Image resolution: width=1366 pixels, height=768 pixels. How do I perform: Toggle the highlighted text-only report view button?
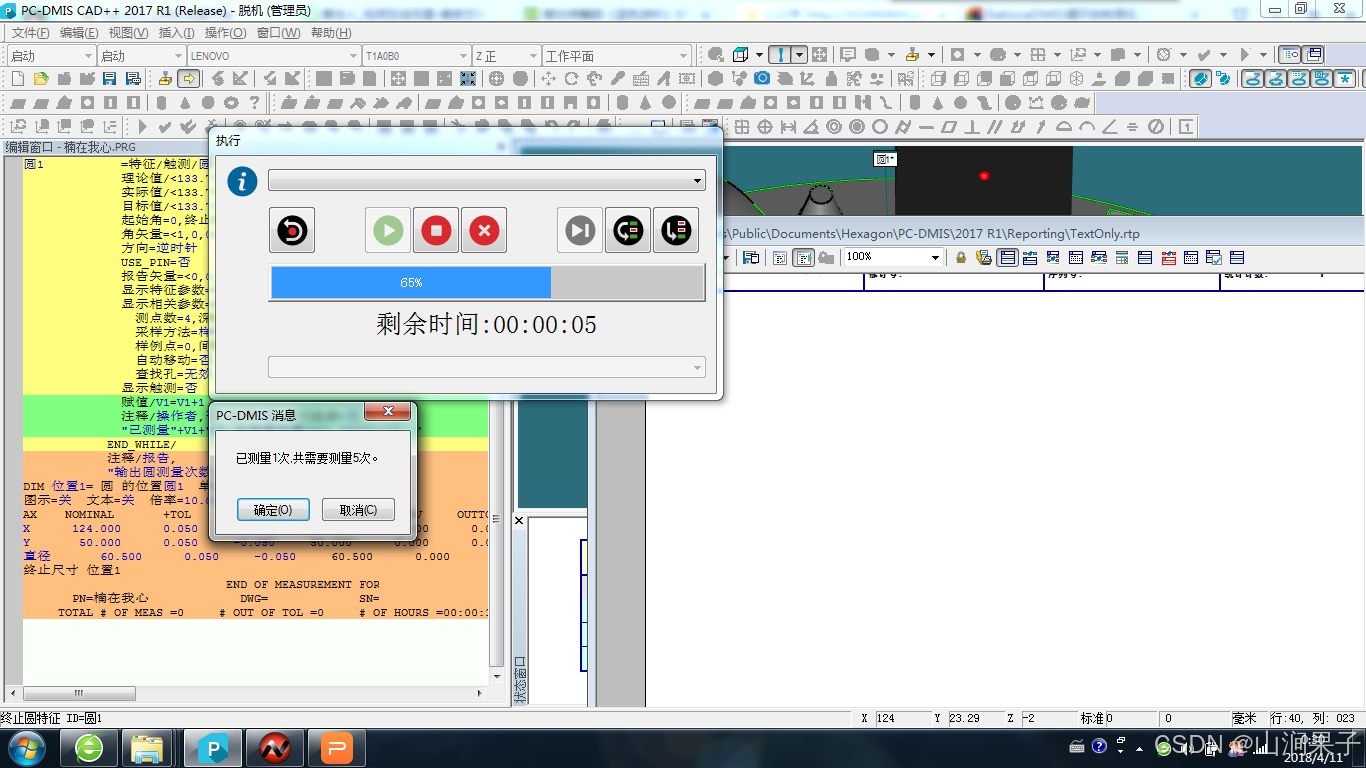(x=1007, y=257)
